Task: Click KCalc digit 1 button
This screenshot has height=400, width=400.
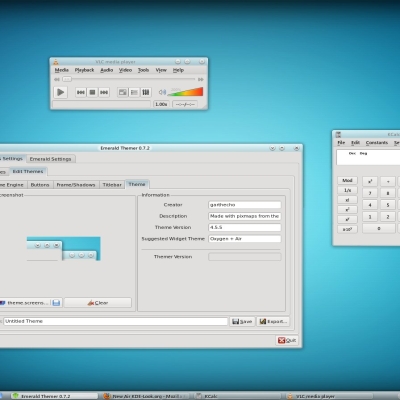Action: [370, 217]
